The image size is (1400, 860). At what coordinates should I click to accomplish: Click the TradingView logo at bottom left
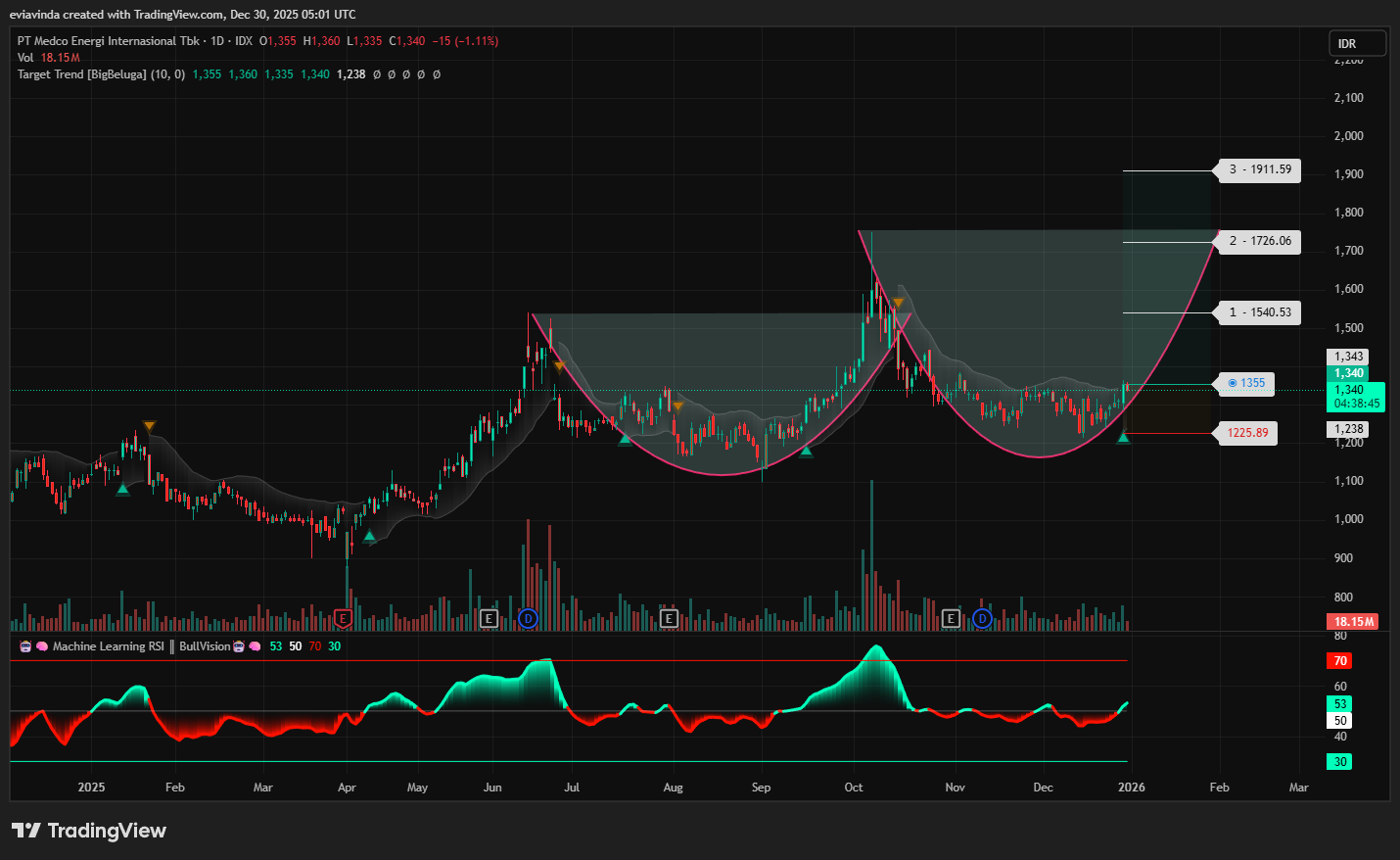point(89,831)
